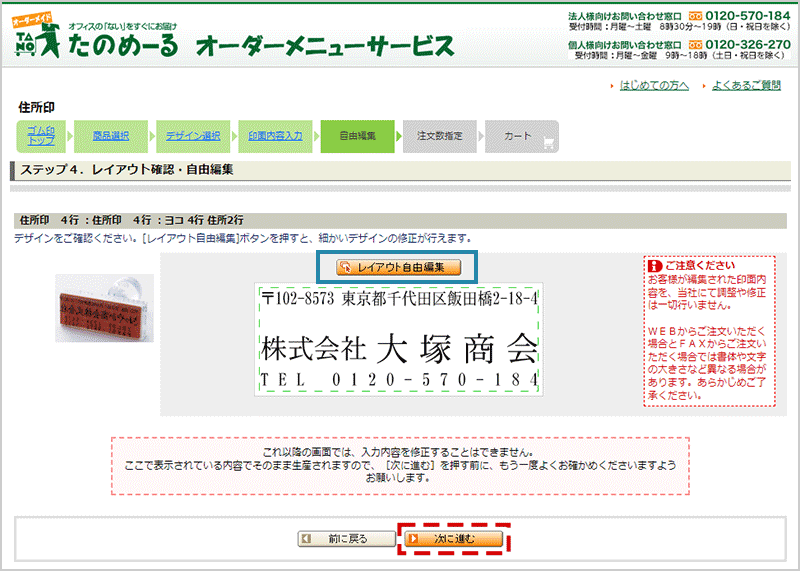Viewport: 800px width, 571px height.
Task: Click the Tanomail runner mascot logo
Action: (38, 37)
